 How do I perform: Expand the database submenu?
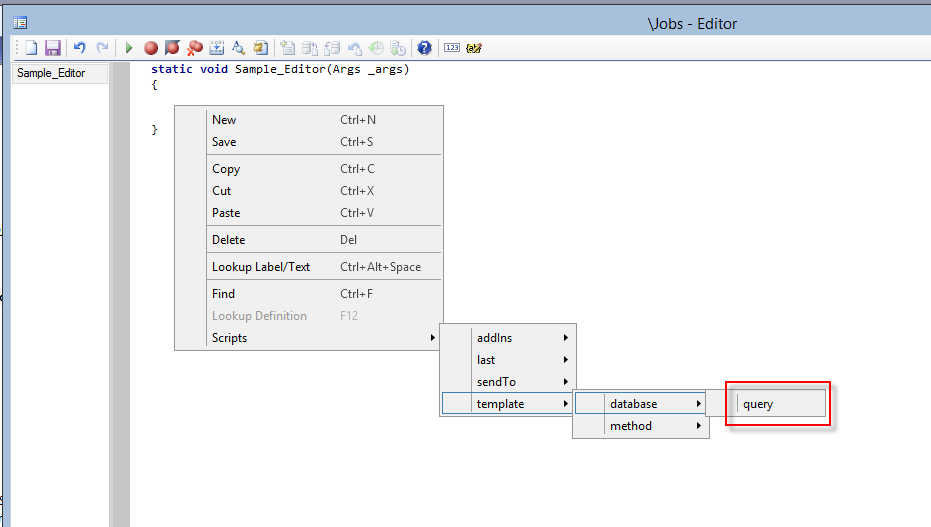pyautogui.click(x=641, y=404)
